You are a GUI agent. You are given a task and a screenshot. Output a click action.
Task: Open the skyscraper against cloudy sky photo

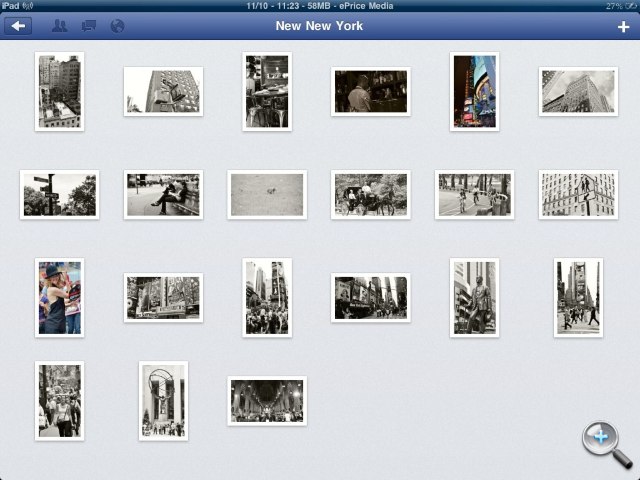coord(578,91)
